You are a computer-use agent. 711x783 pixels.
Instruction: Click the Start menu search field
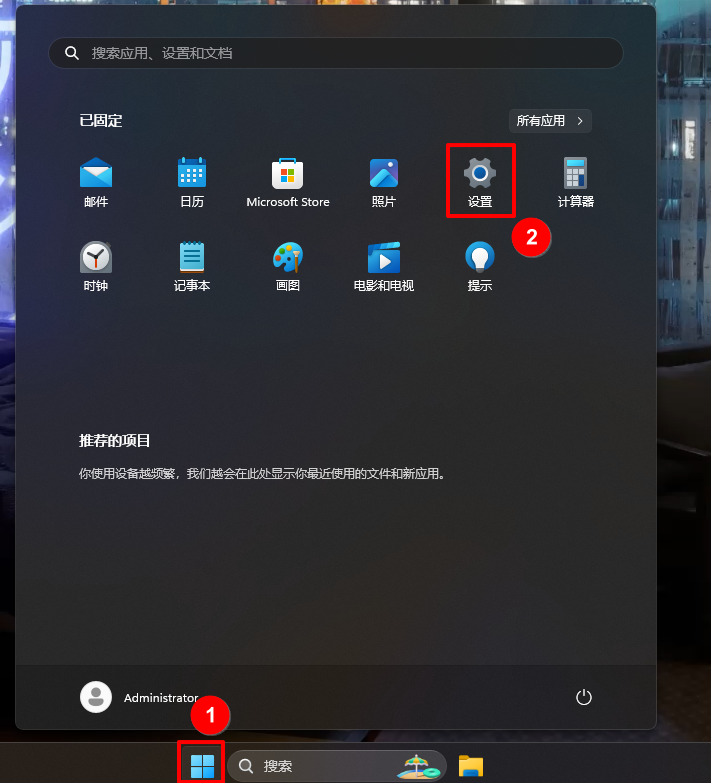[x=336, y=53]
